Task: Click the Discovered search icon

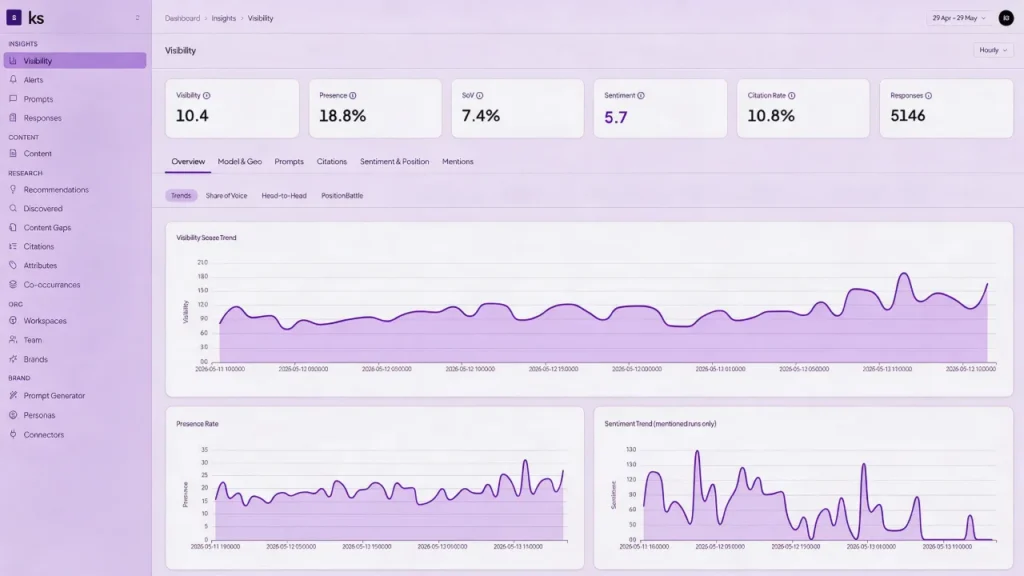Action: tap(13, 208)
